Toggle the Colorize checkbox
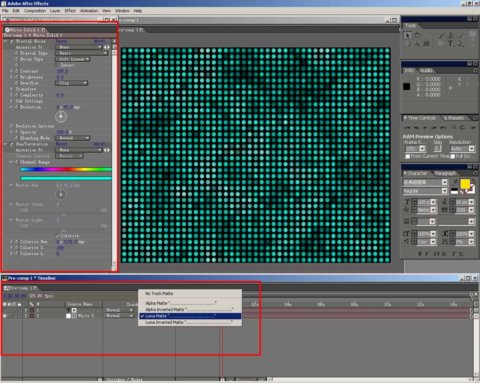 pos(58,236)
